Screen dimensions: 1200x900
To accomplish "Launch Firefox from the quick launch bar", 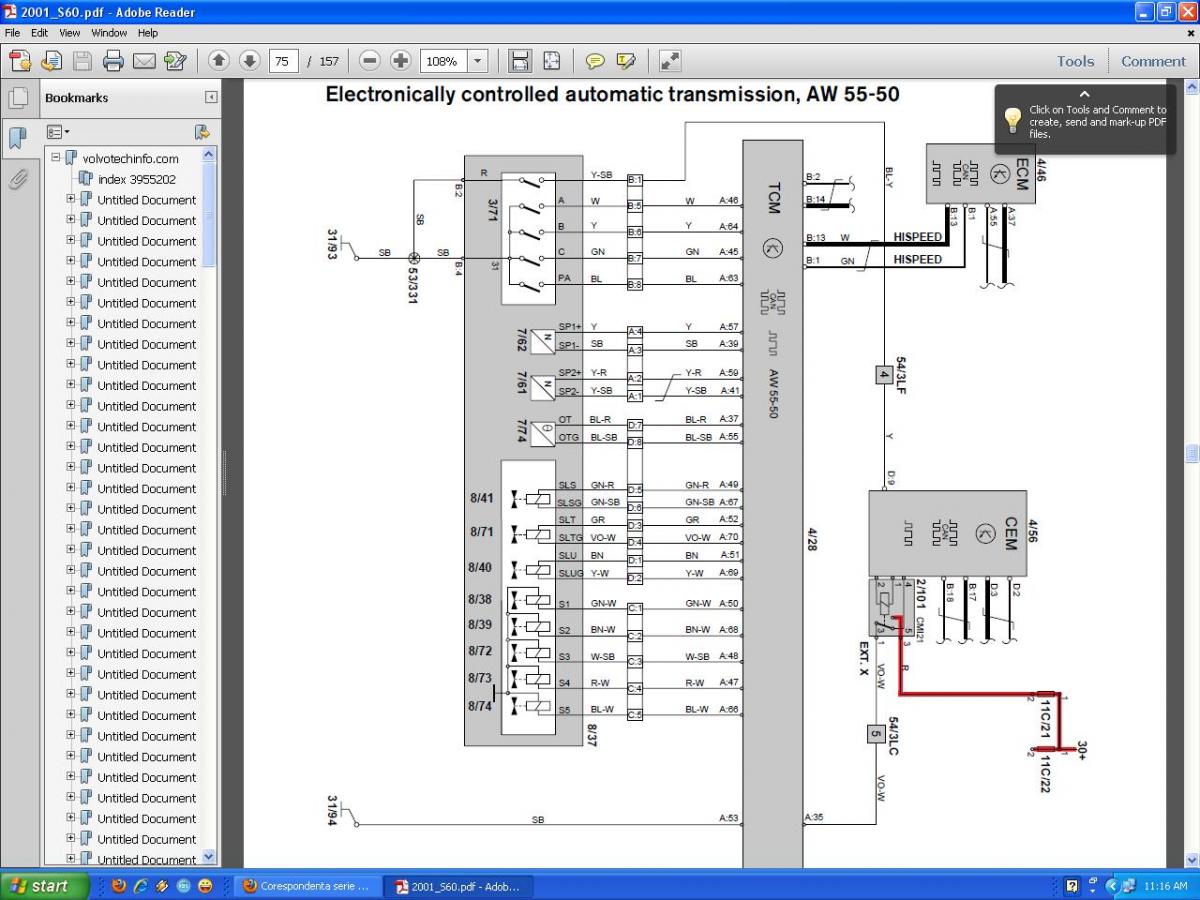I will 118,886.
